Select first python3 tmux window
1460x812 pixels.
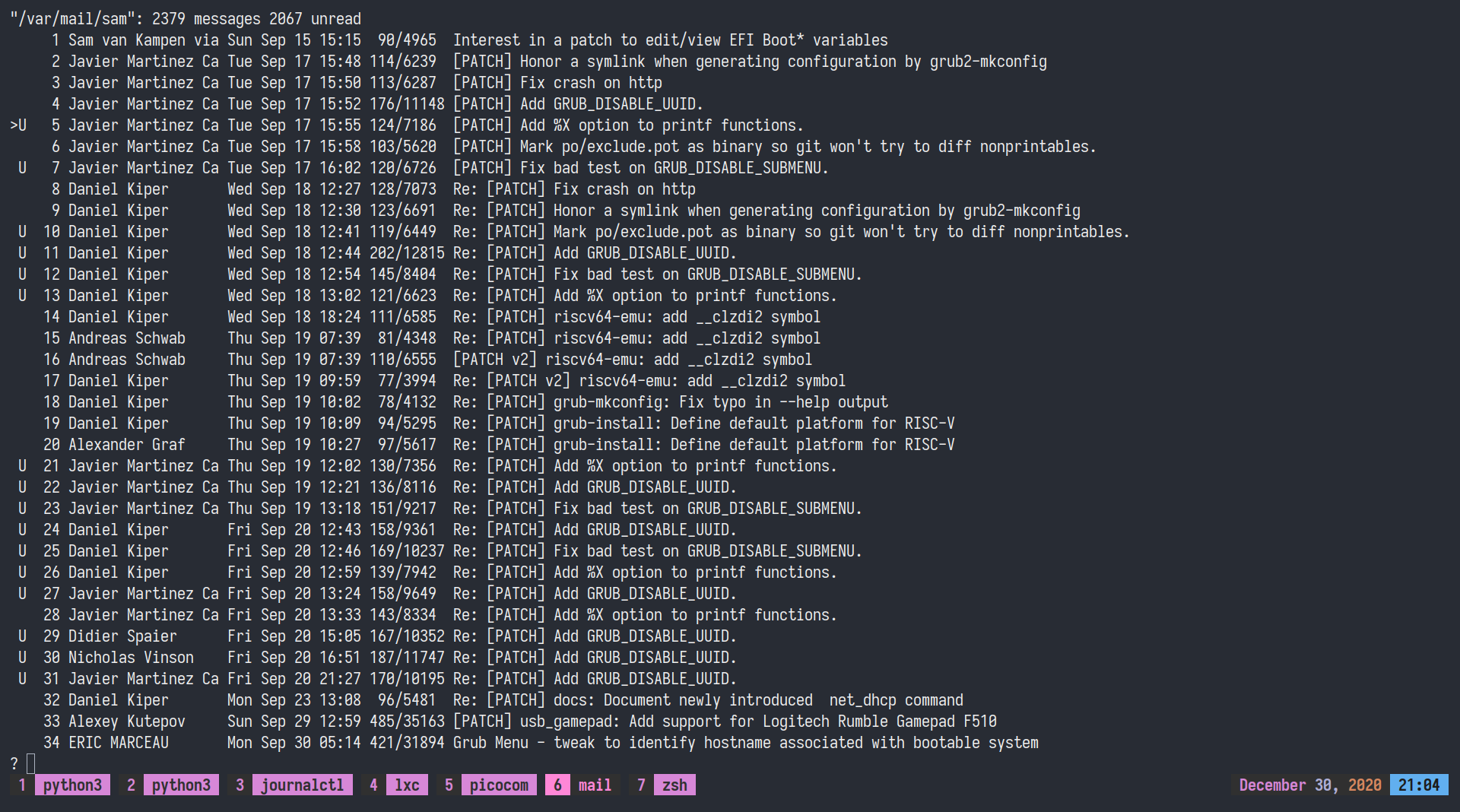(71, 785)
